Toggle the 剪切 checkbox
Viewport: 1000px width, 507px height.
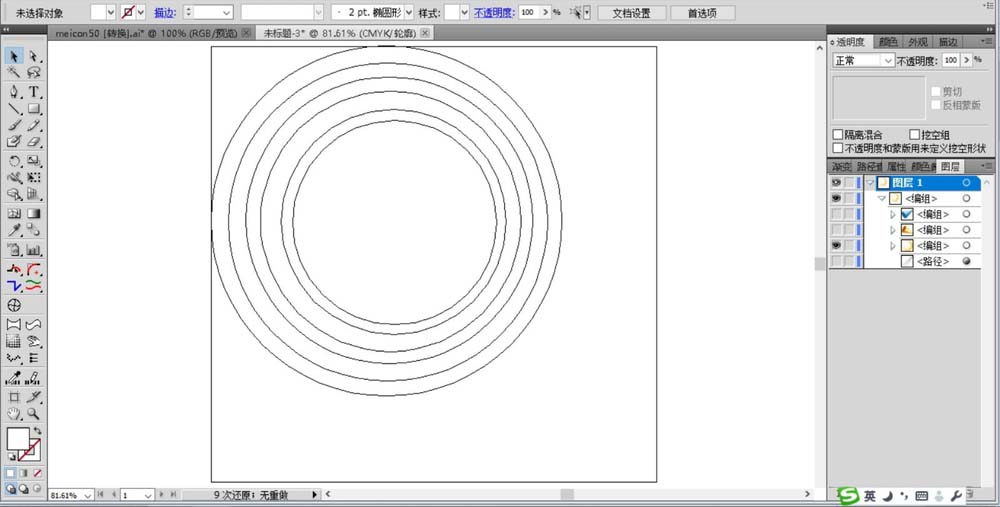tap(936, 91)
